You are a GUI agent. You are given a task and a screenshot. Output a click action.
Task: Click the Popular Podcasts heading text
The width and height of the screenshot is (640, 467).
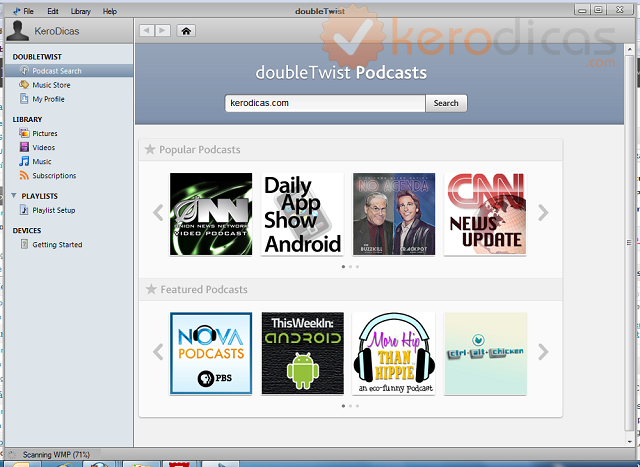(x=200, y=149)
